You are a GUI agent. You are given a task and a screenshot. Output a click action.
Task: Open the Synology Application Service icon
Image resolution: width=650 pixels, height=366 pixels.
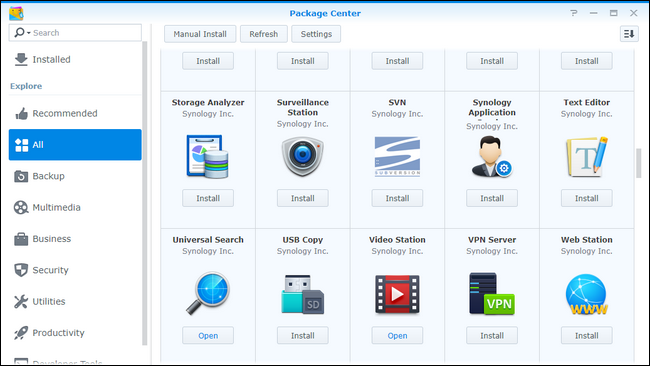click(492, 157)
